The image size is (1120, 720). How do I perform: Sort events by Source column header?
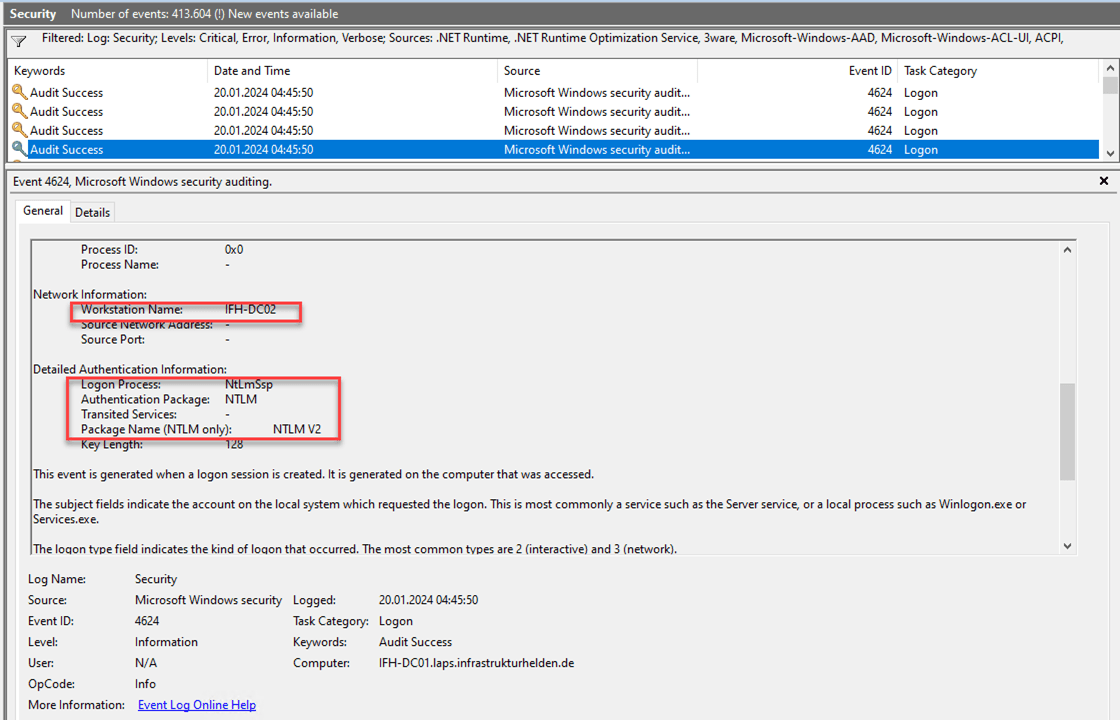597,71
